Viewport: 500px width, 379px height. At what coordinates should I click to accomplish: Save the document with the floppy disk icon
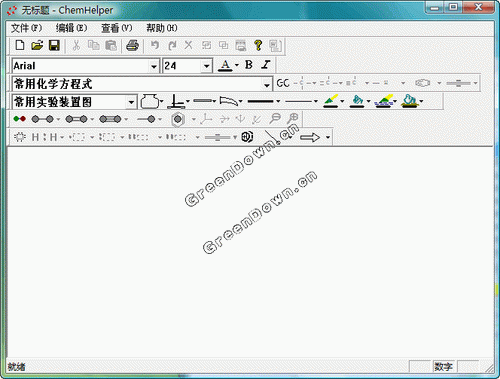pos(54,45)
